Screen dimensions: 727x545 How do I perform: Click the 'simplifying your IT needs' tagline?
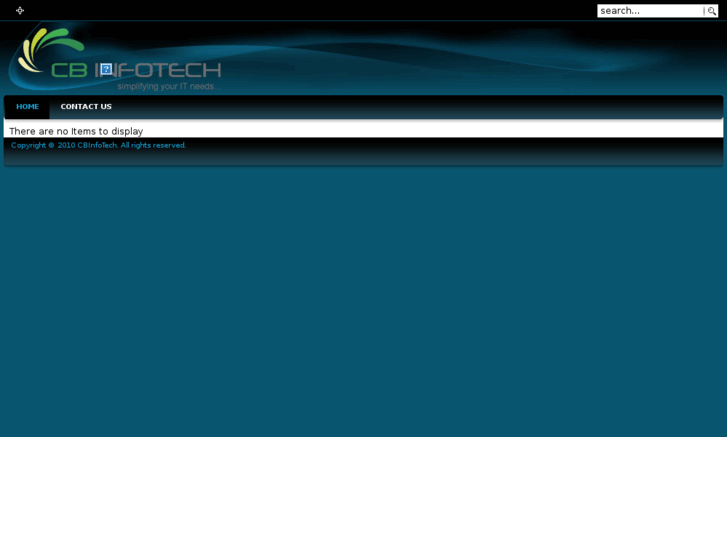169,86
